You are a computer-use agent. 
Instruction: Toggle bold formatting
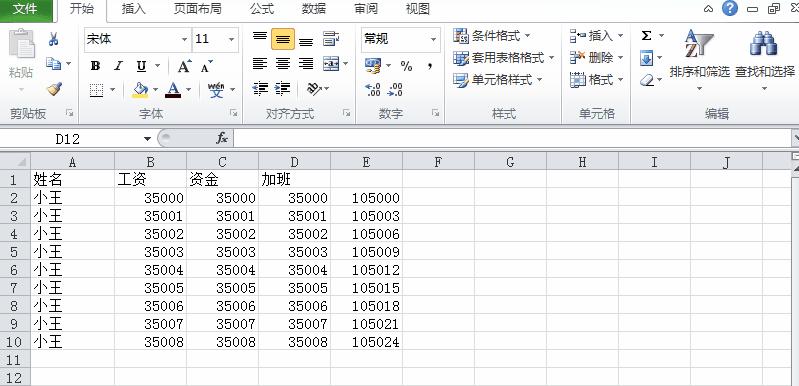coord(95,66)
